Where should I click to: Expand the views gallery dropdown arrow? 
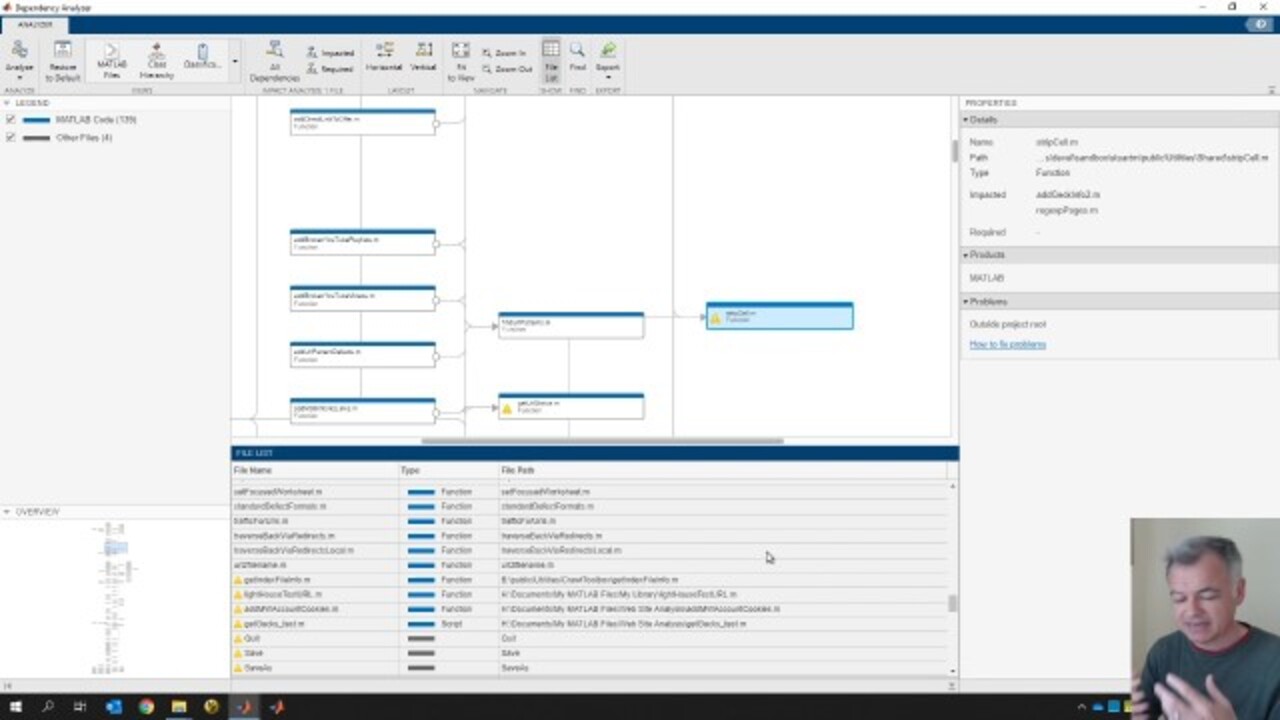click(x=235, y=61)
